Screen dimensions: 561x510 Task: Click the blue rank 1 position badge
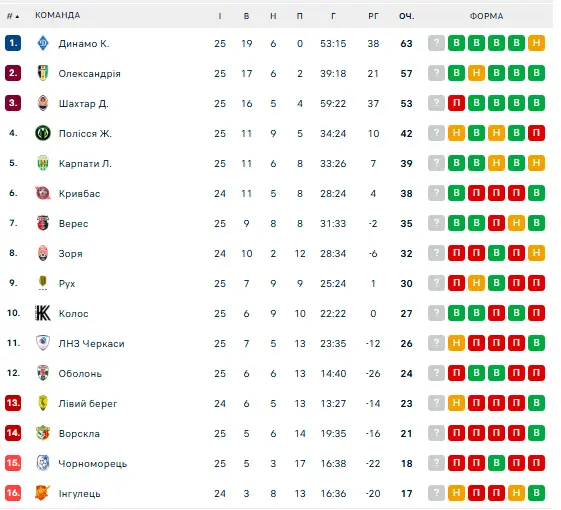pos(13,43)
